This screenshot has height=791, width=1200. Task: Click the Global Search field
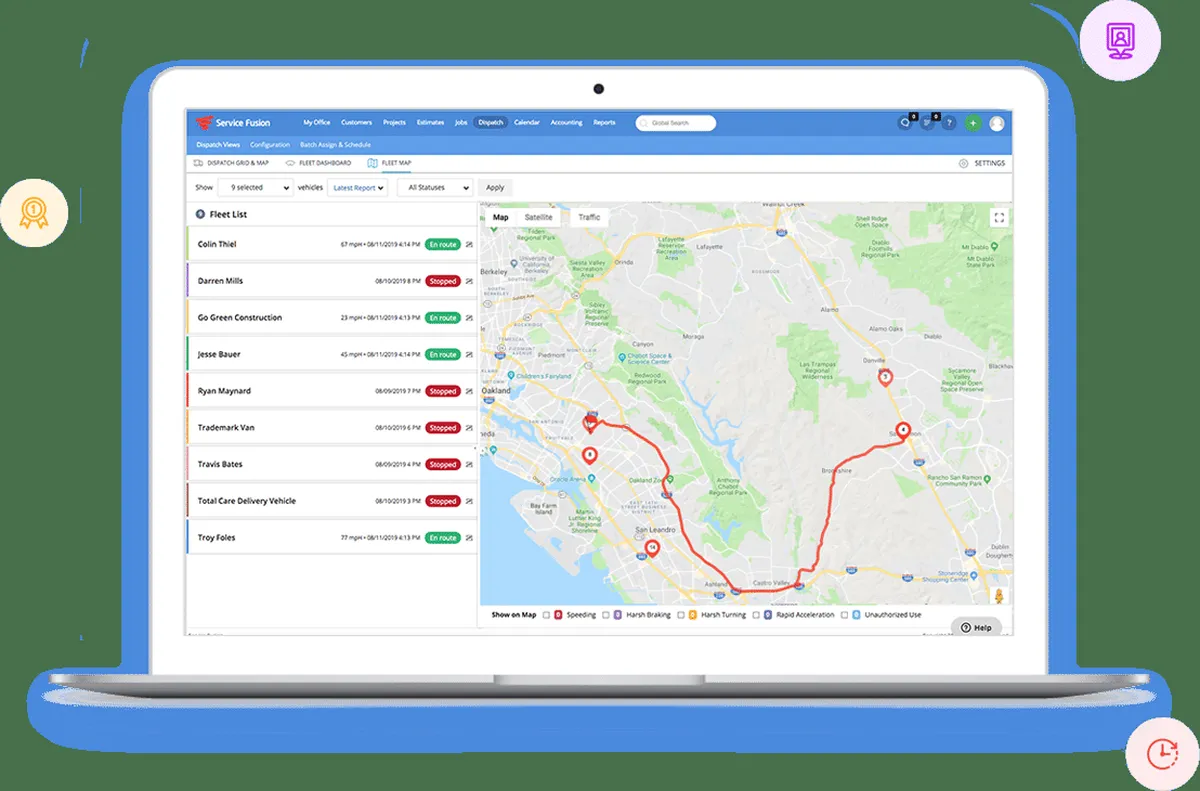coord(676,123)
